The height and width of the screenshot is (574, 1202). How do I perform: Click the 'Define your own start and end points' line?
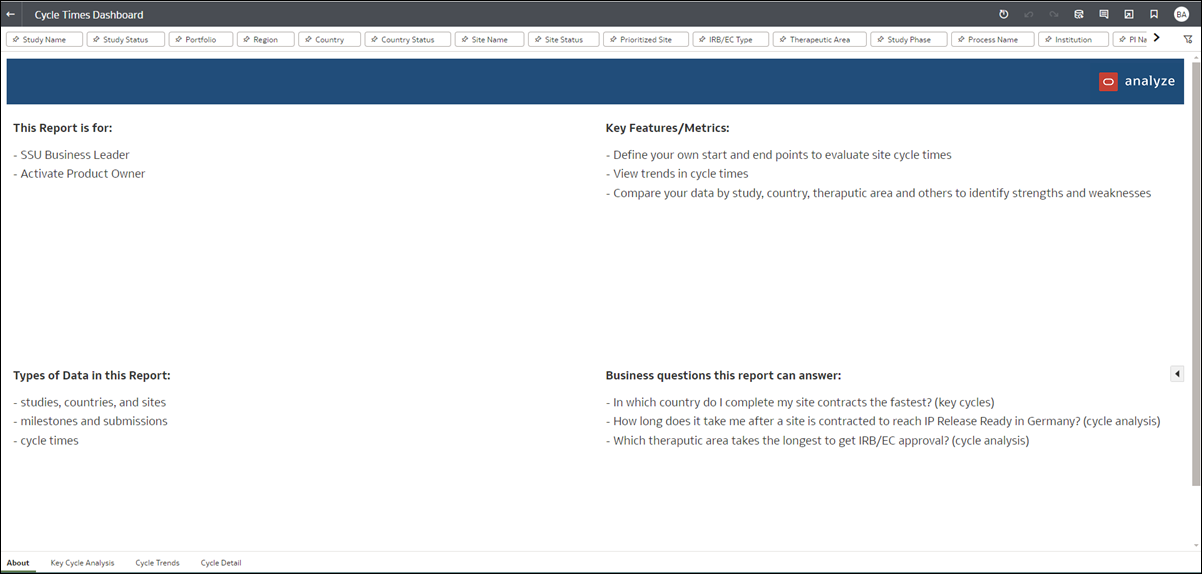pos(779,155)
